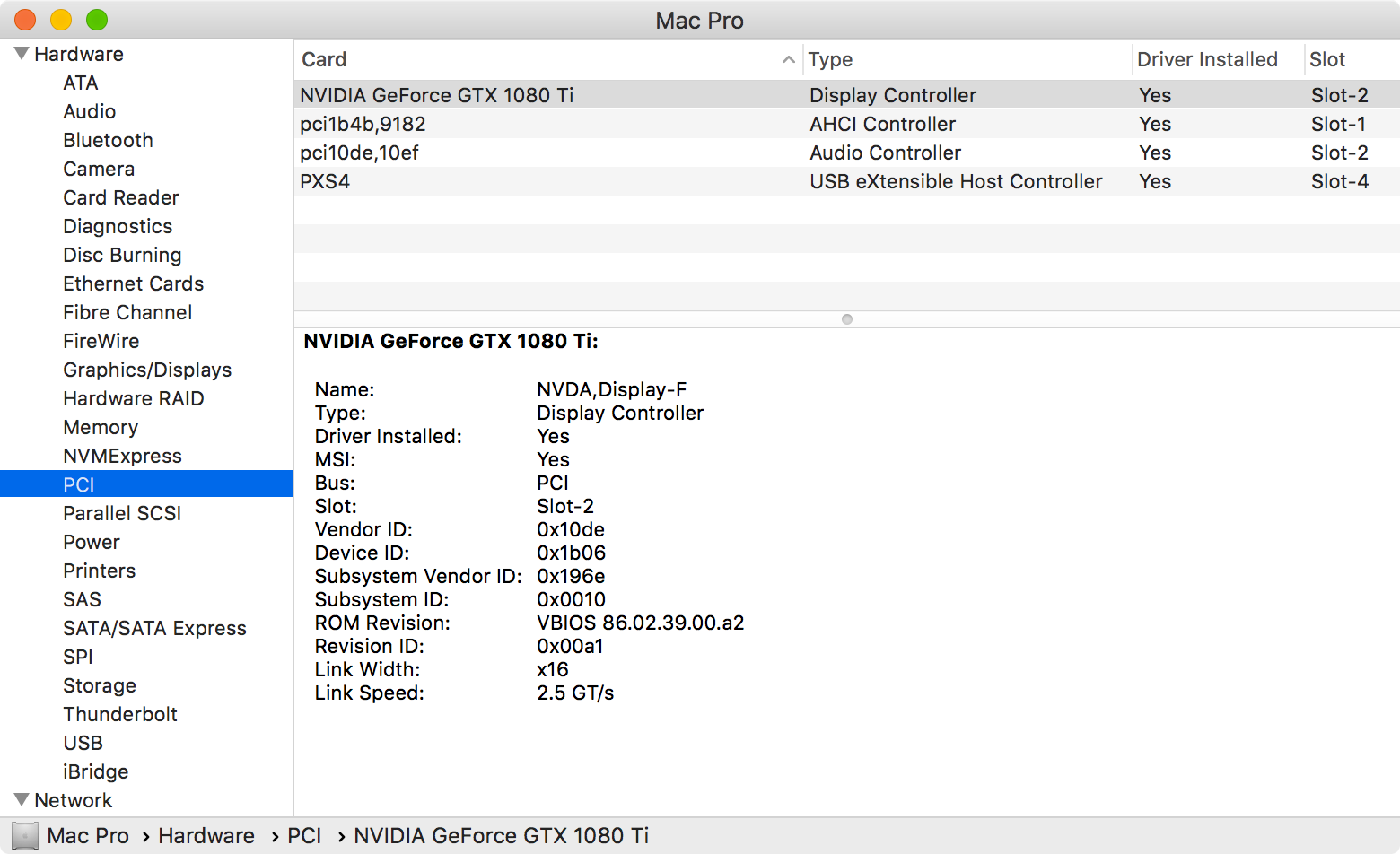Select Power in the sidebar

(x=92, y=542)
